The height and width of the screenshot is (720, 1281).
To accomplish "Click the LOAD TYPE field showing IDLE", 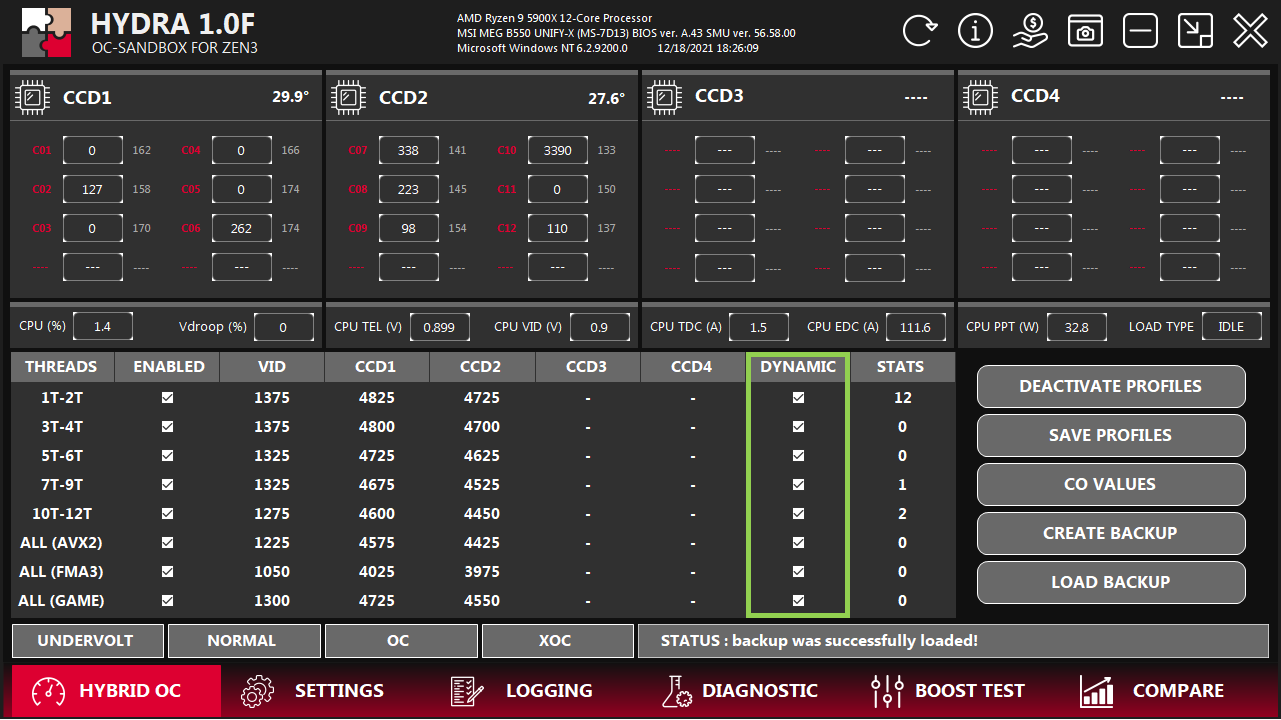I will tap(1232, 327).
